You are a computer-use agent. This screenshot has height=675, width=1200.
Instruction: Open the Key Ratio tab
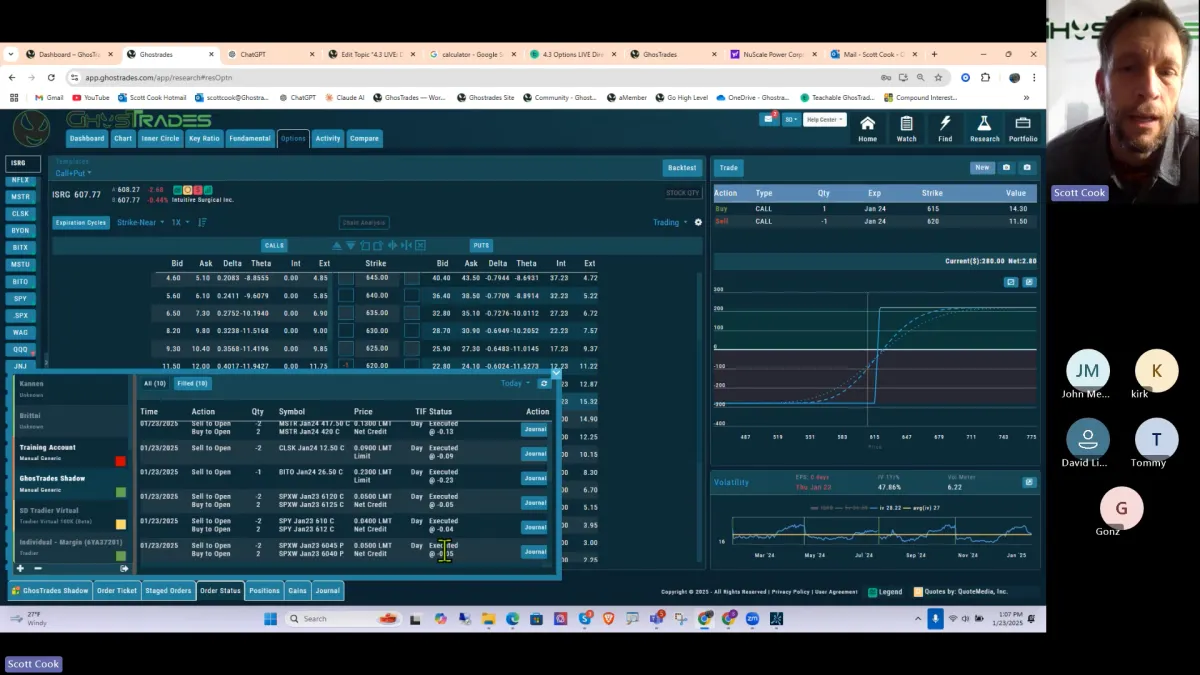204,138
